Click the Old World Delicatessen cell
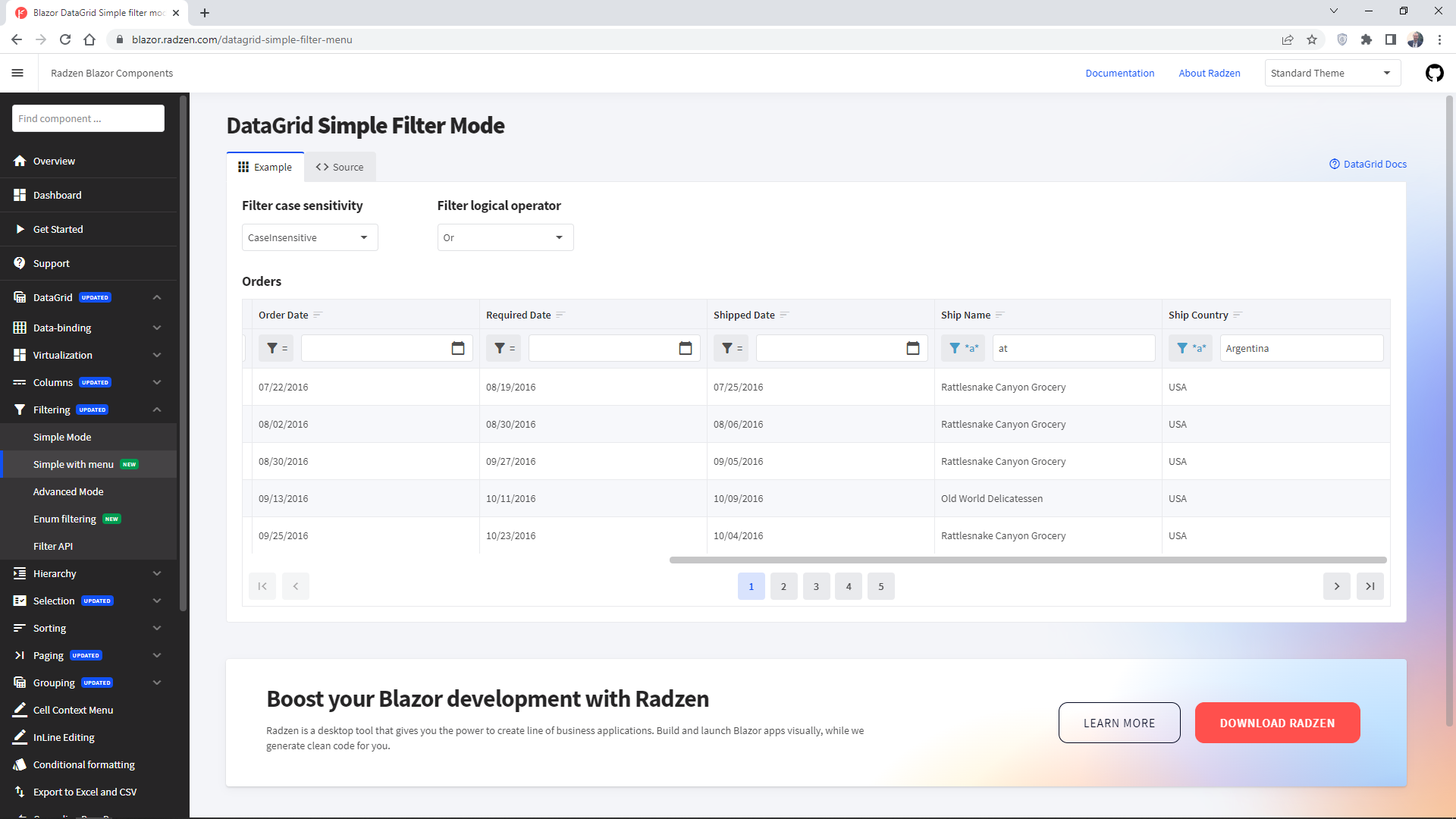The image size is (1456, 819). [1048, 498]
